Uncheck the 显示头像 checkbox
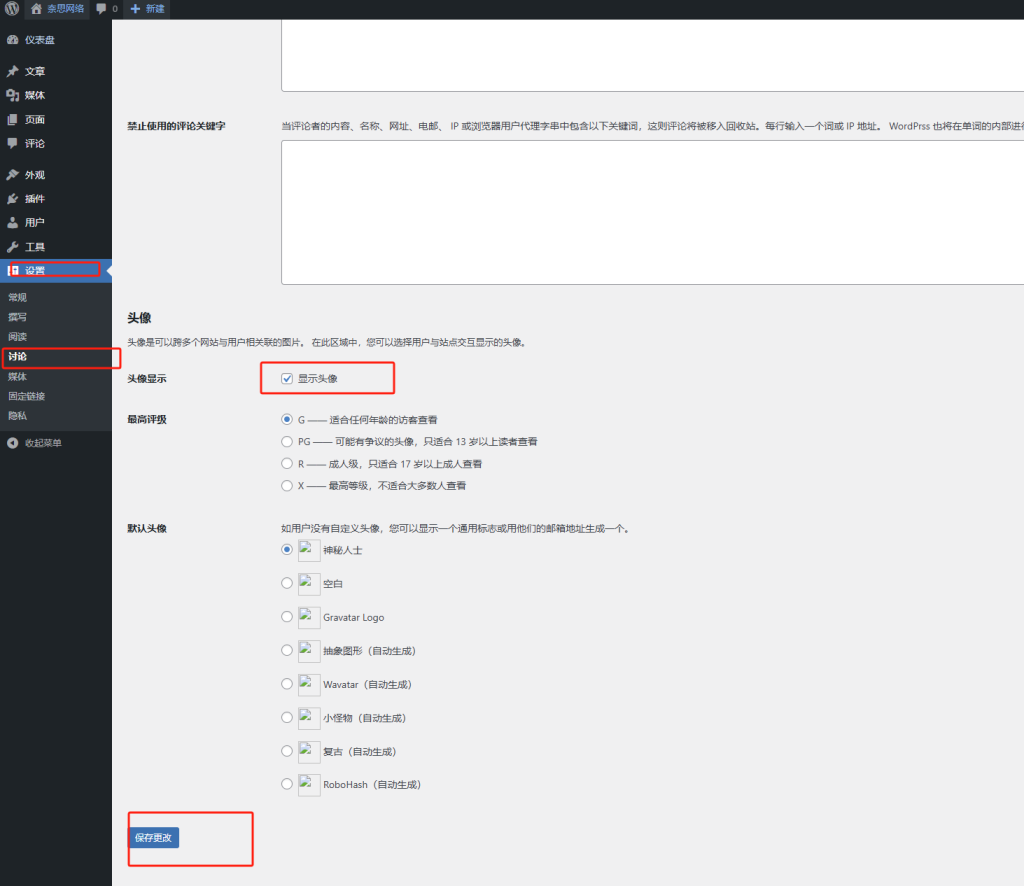The image size is (1024, 886). (287, 379)
